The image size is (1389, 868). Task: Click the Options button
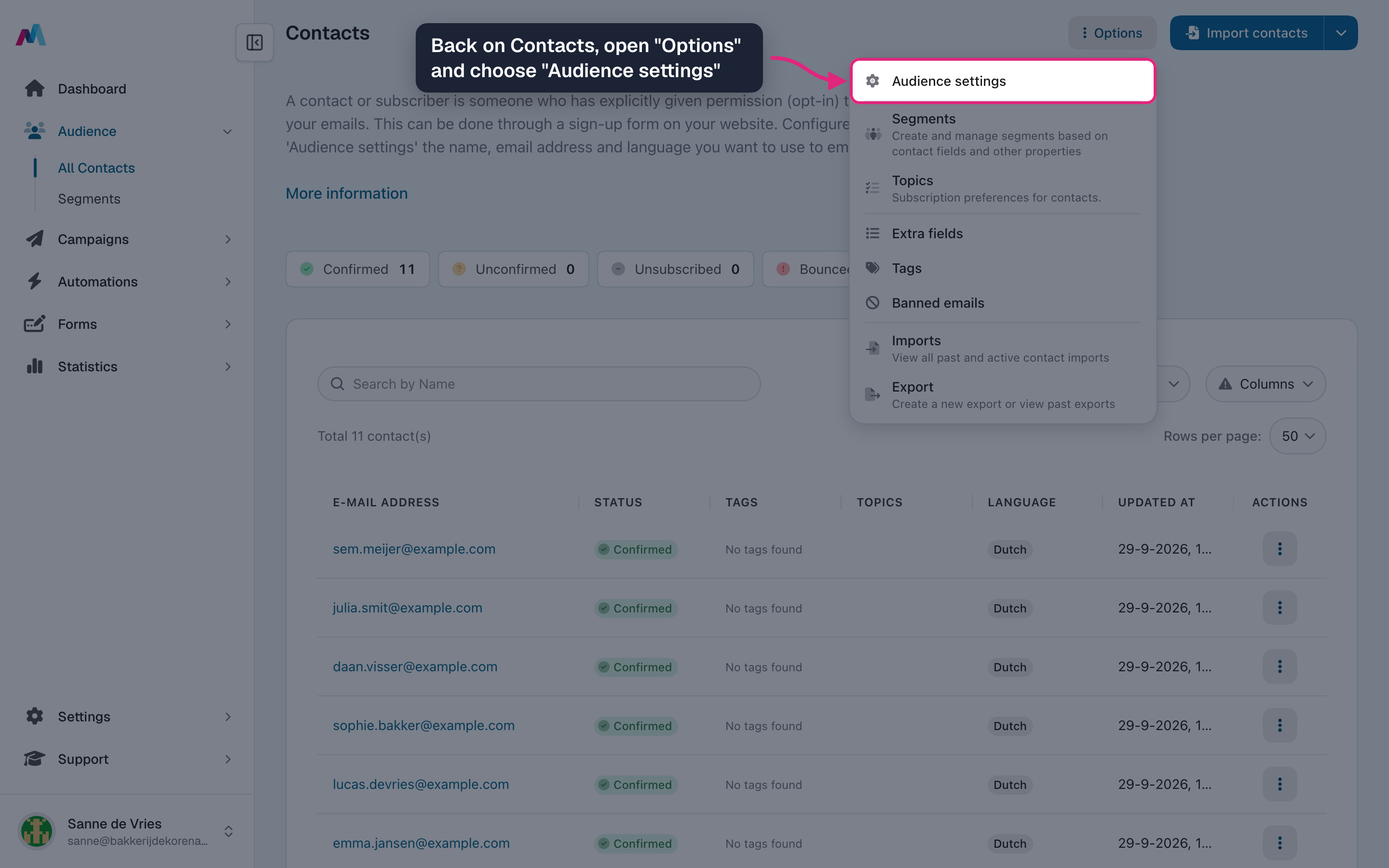pyautogui.click(x=1112, y=33)
